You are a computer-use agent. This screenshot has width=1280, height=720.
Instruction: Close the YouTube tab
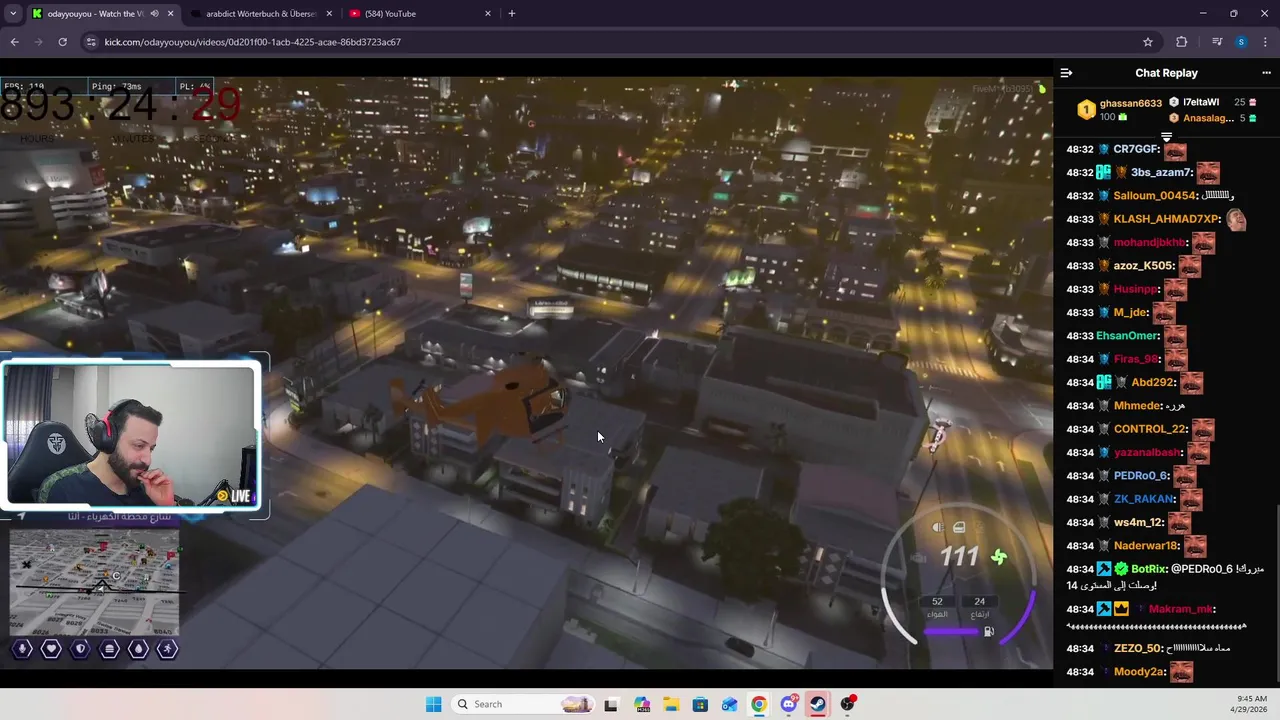488,14
